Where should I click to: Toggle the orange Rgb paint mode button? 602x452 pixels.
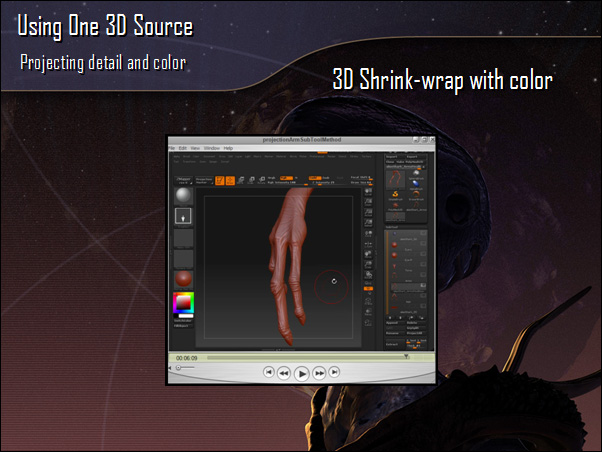pos(286,178)
